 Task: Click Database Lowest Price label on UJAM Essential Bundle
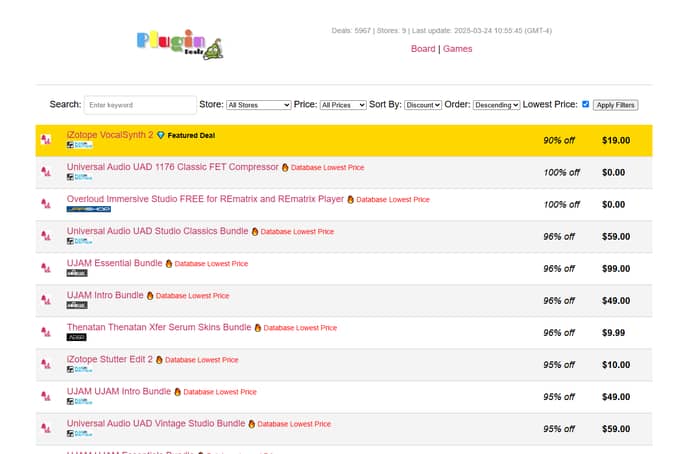[211, 264]
